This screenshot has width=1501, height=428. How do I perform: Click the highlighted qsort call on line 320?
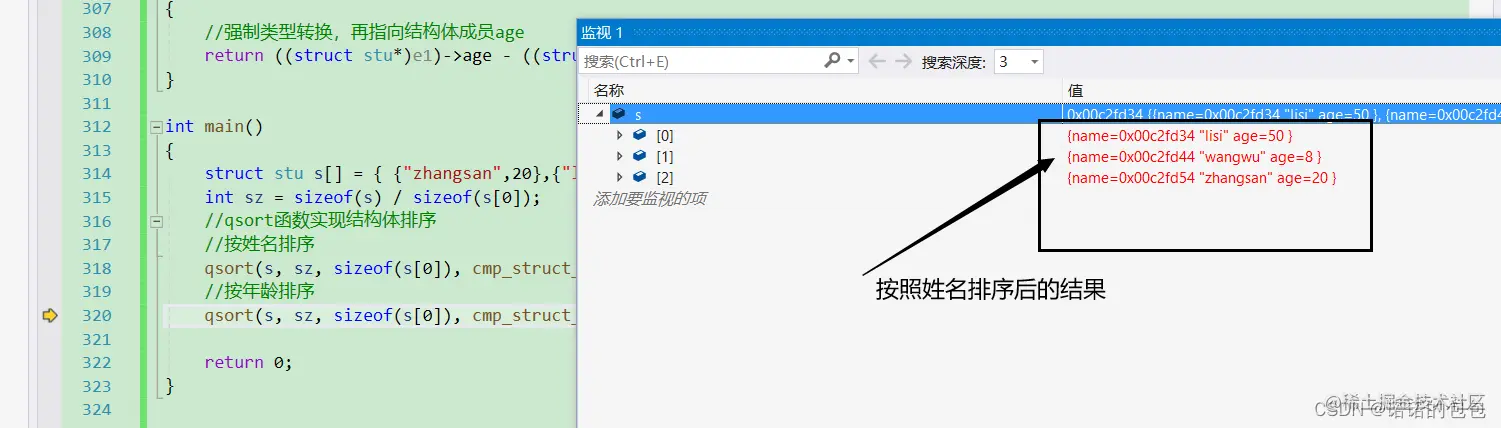390,315
